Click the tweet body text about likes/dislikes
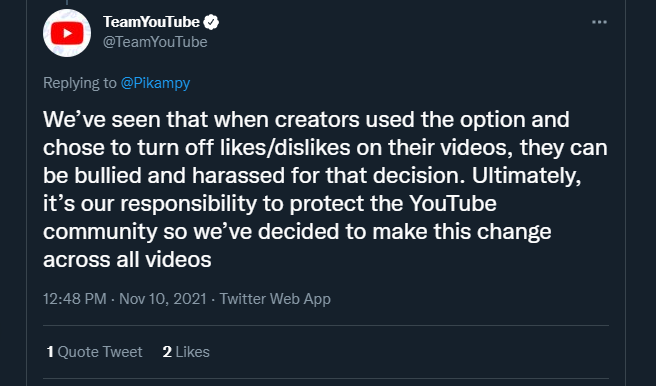This screenshot has height=386, width=656. coord(325,189)
